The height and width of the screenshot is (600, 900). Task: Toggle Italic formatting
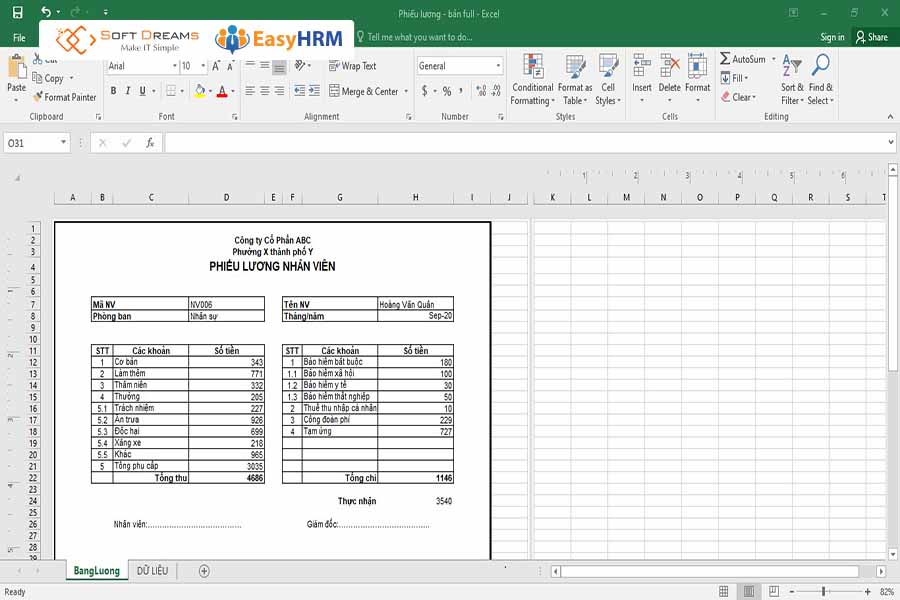(x=127, y=91)
